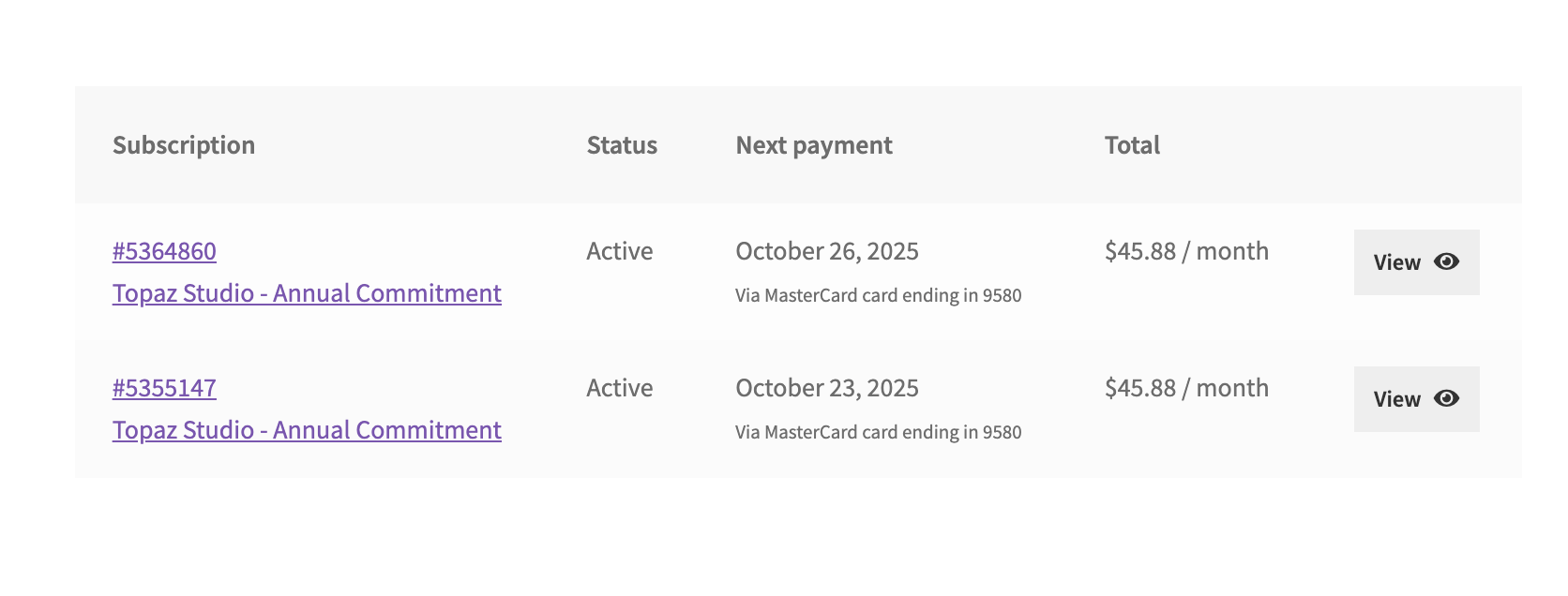Click the Total column header

[1132, 145]
